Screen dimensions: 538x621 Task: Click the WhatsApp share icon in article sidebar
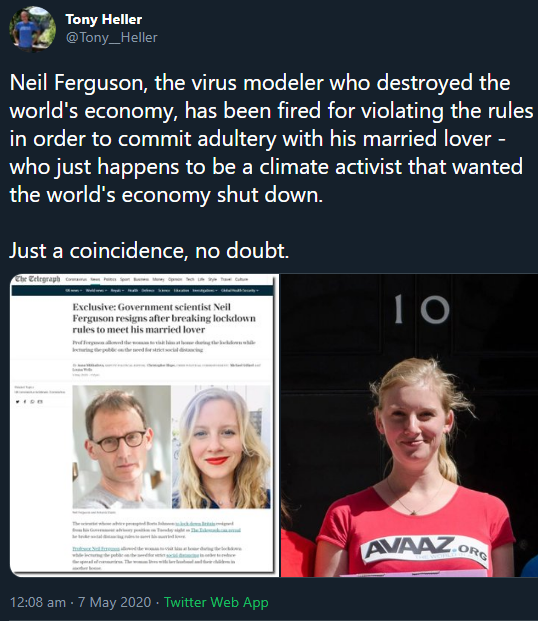pyautogui.click(x=32, y=402)
